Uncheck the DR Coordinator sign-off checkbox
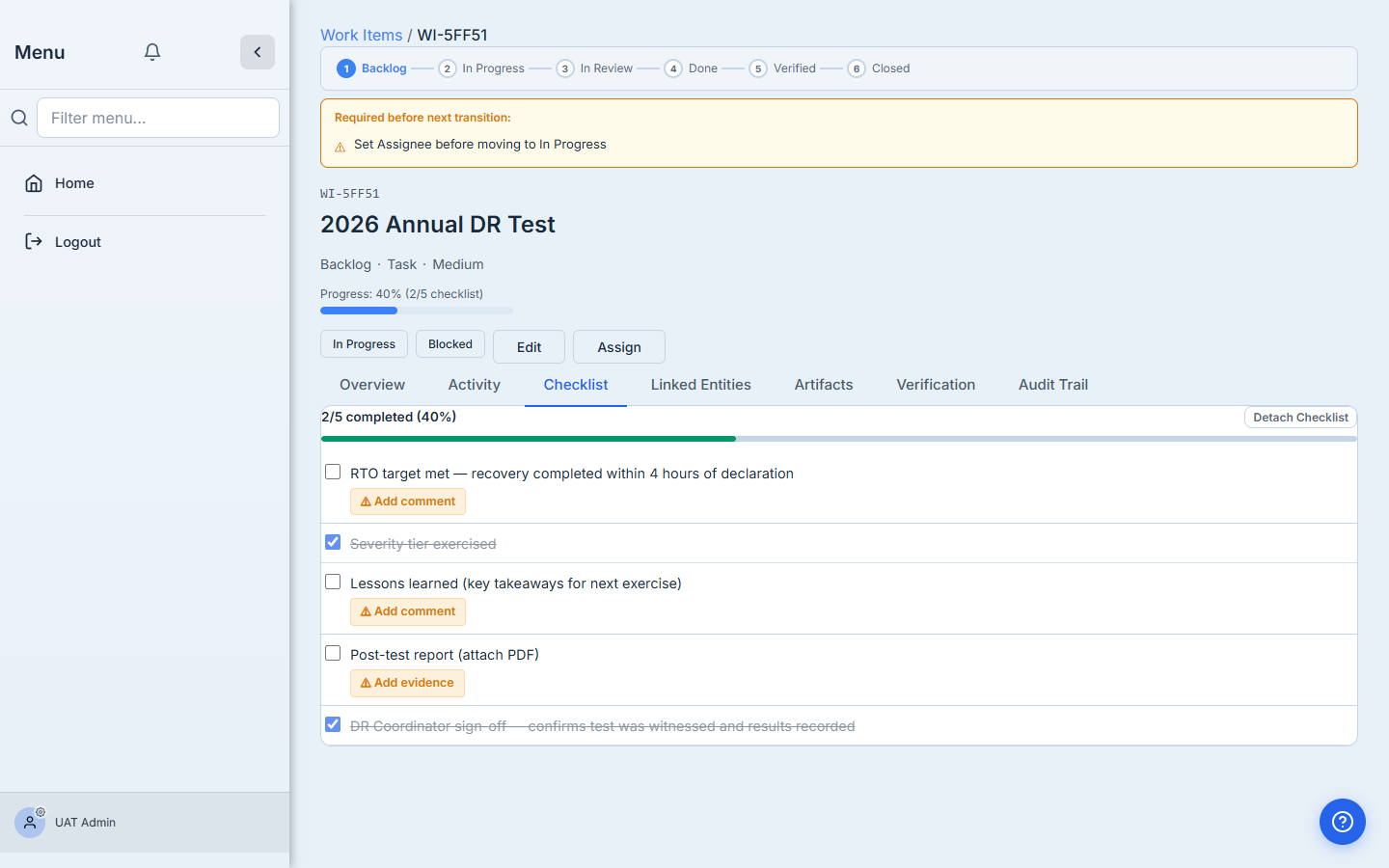Viewport: 1389px width, 868px height. (x=333, y=724)
